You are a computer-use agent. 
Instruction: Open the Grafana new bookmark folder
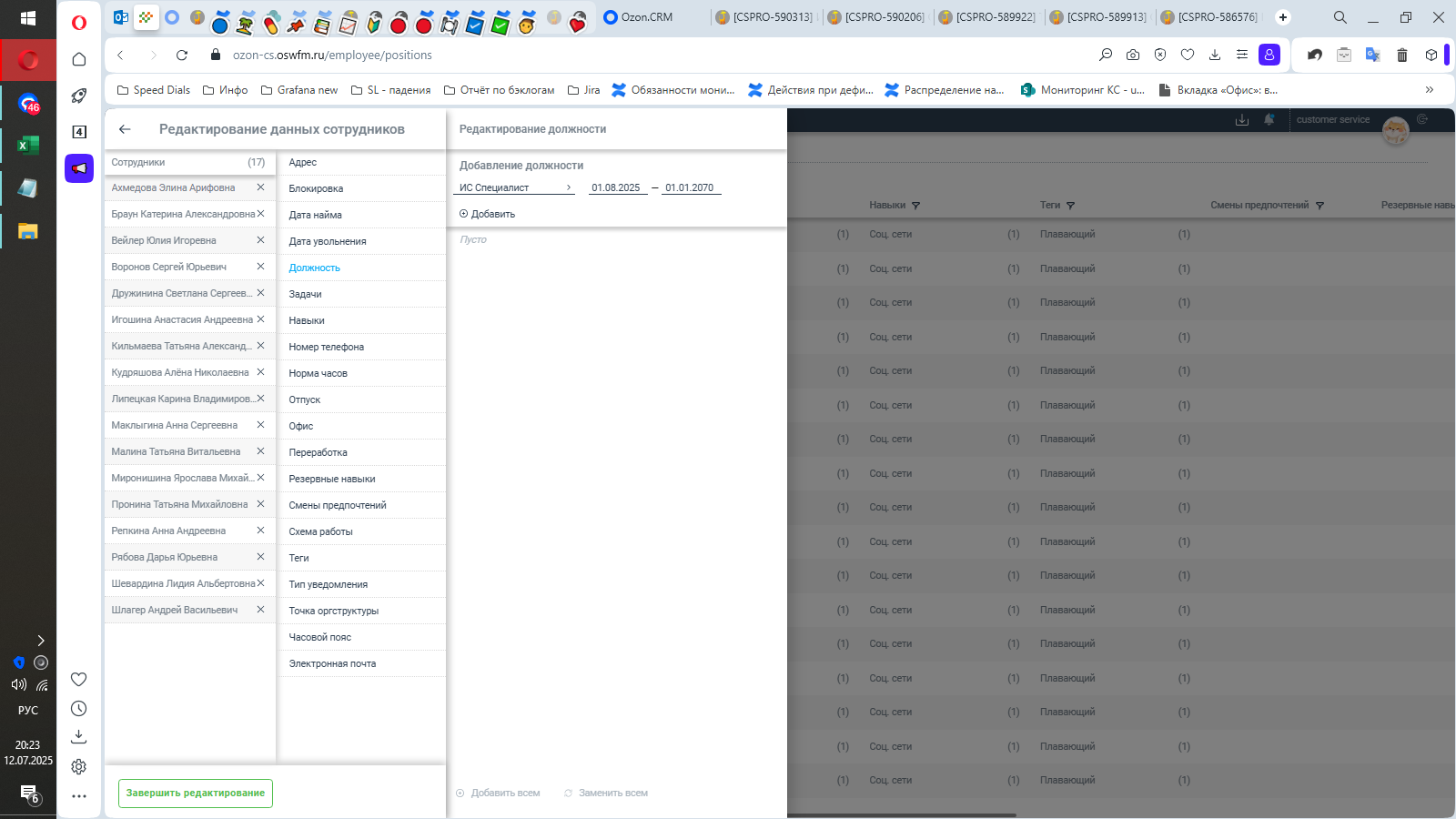coord(299,90)
